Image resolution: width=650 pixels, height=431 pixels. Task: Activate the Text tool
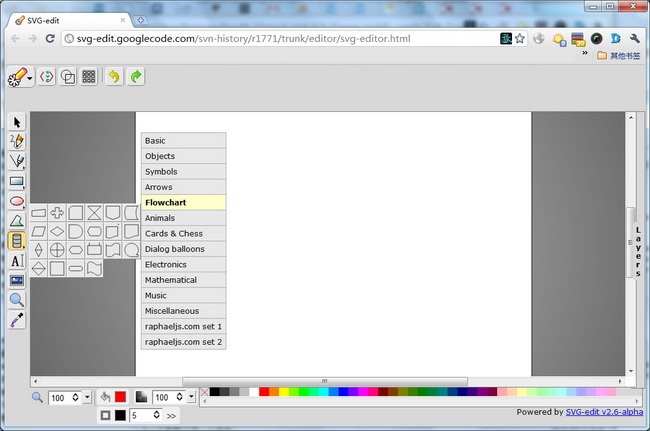17,261
